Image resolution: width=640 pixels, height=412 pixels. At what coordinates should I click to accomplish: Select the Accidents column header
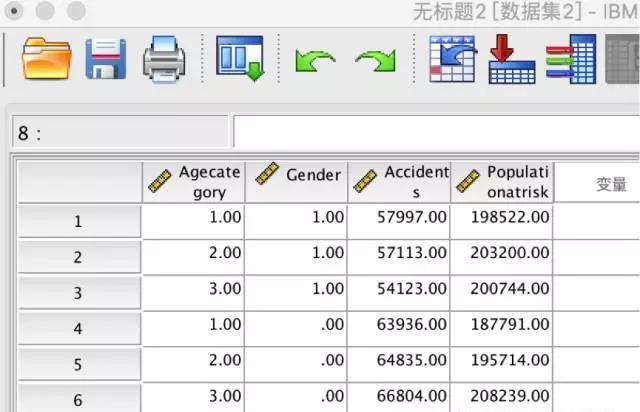point(399,181)
